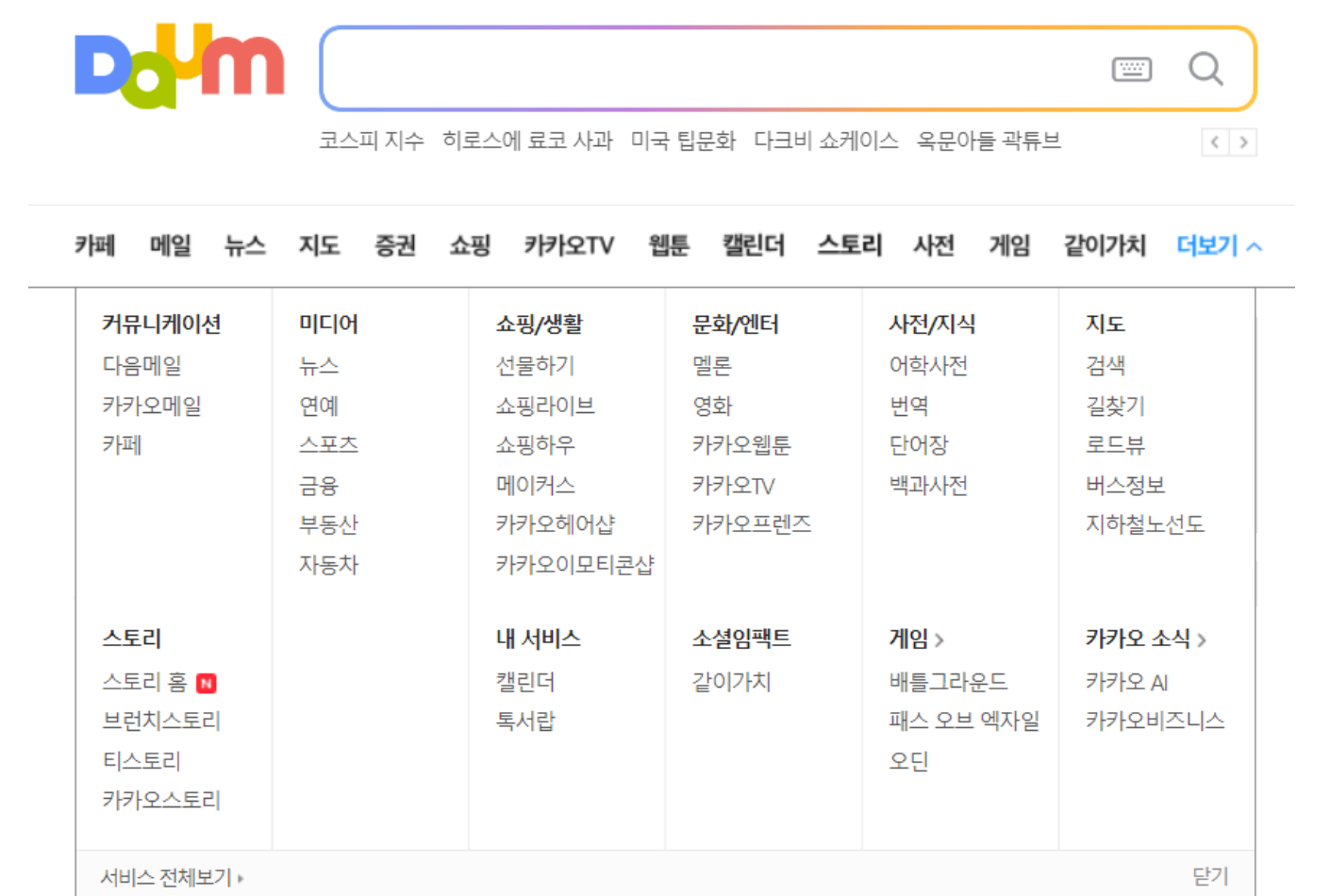Open 뉴스 in the top navigation bar

tap(244, 246)
